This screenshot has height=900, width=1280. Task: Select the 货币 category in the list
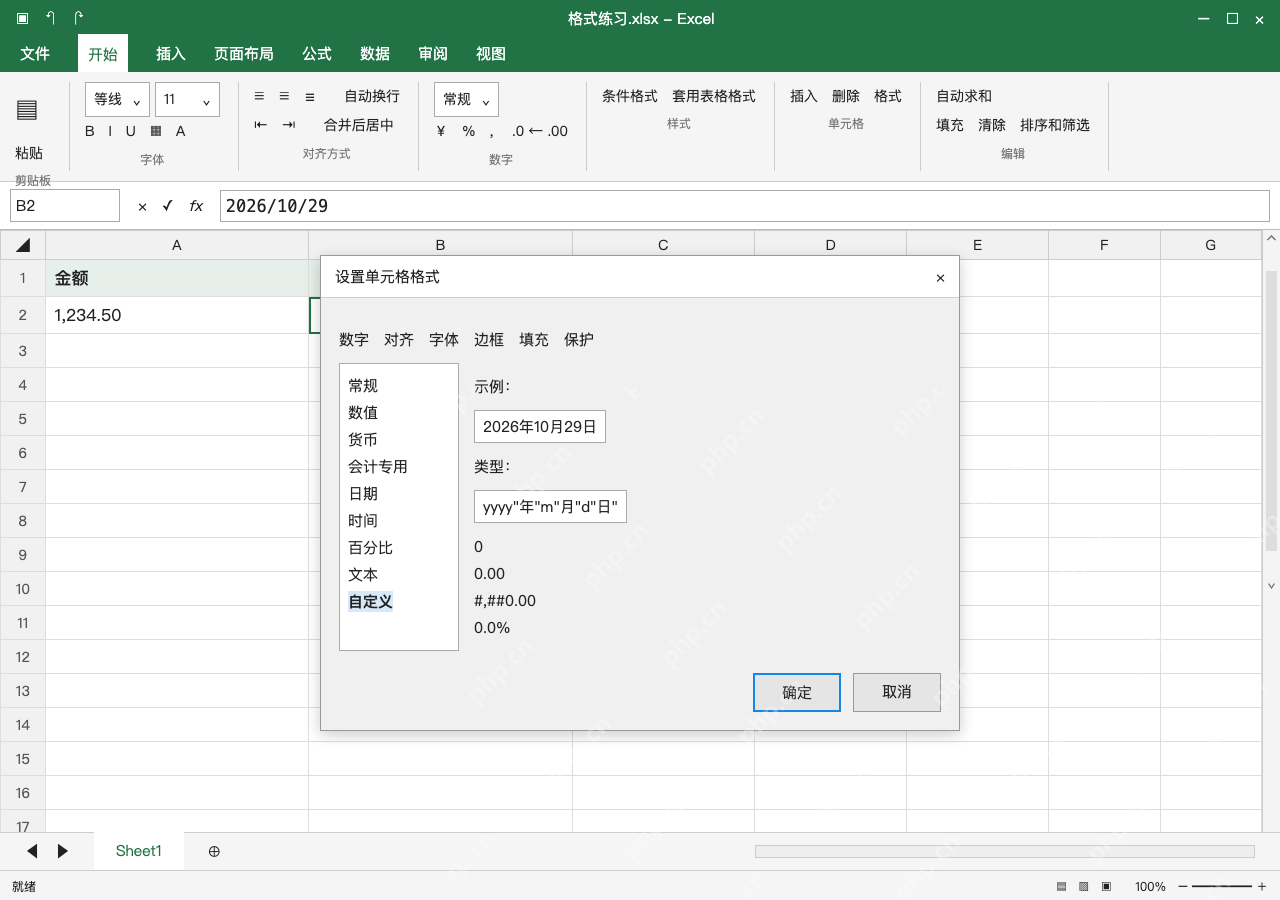point(363,439)
